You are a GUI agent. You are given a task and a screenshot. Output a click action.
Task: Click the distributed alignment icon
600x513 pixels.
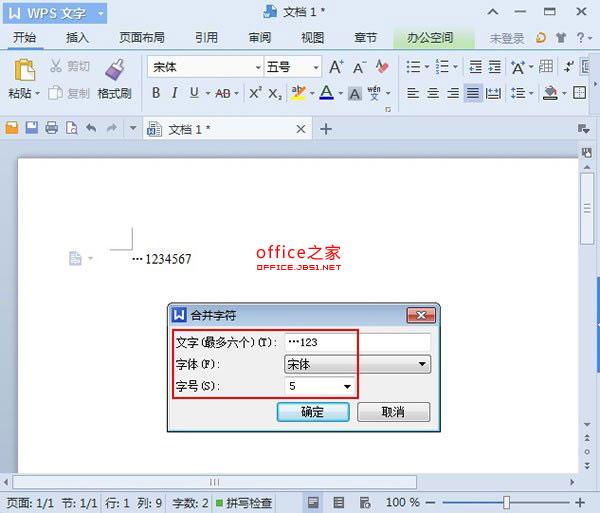coord(493,93)
